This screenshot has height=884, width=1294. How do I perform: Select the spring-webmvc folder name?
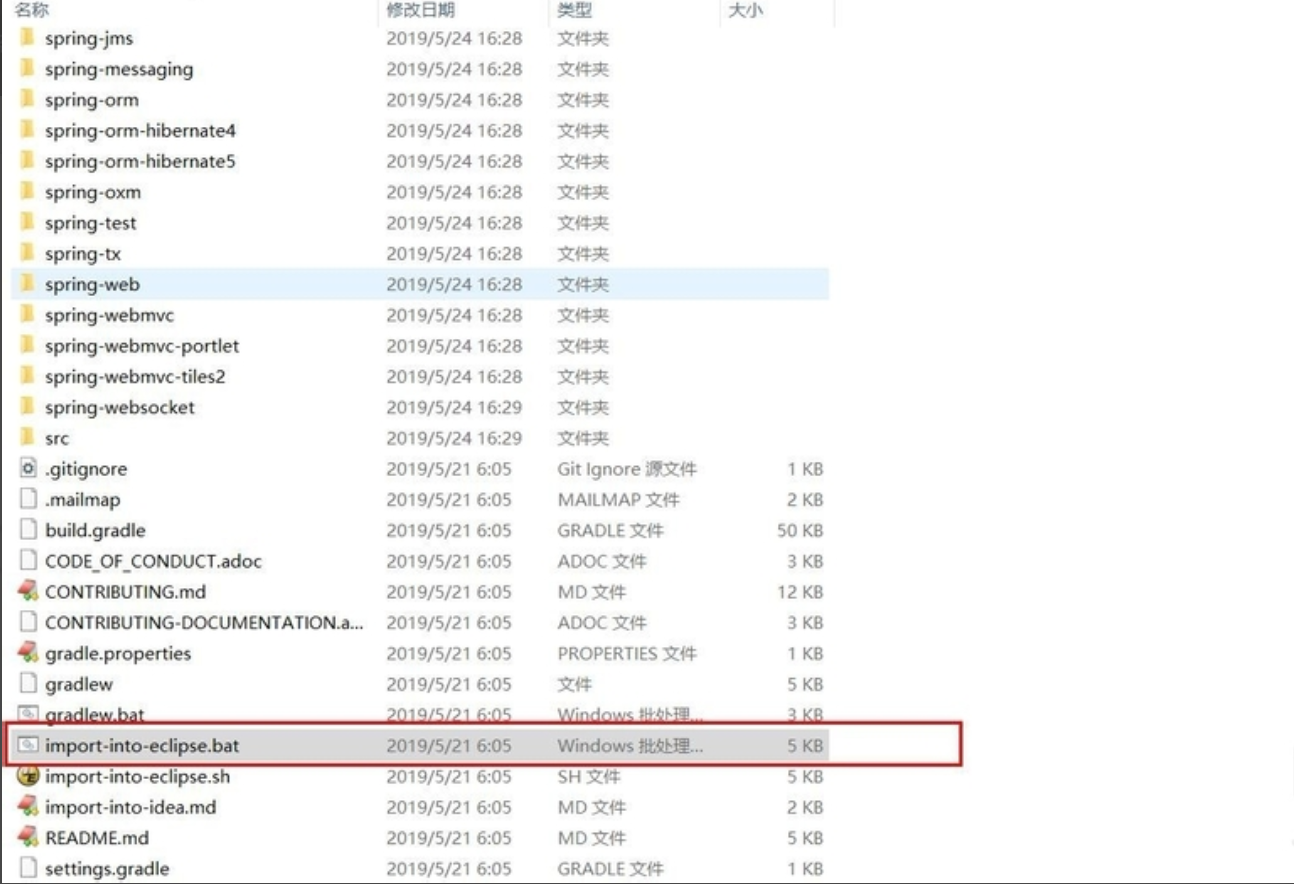pos(110,315)
